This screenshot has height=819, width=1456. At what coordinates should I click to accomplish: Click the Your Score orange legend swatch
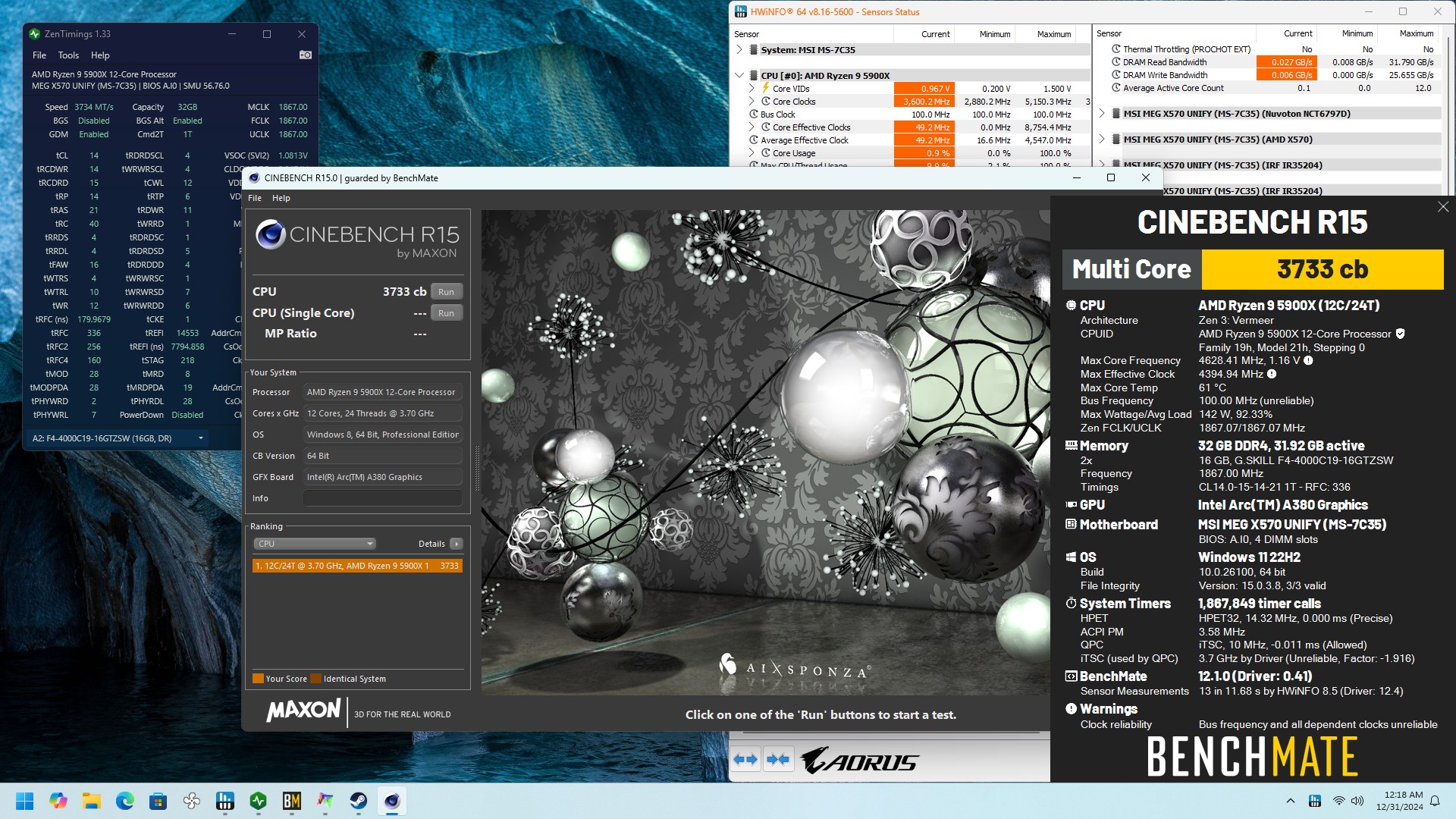(258, 679)
